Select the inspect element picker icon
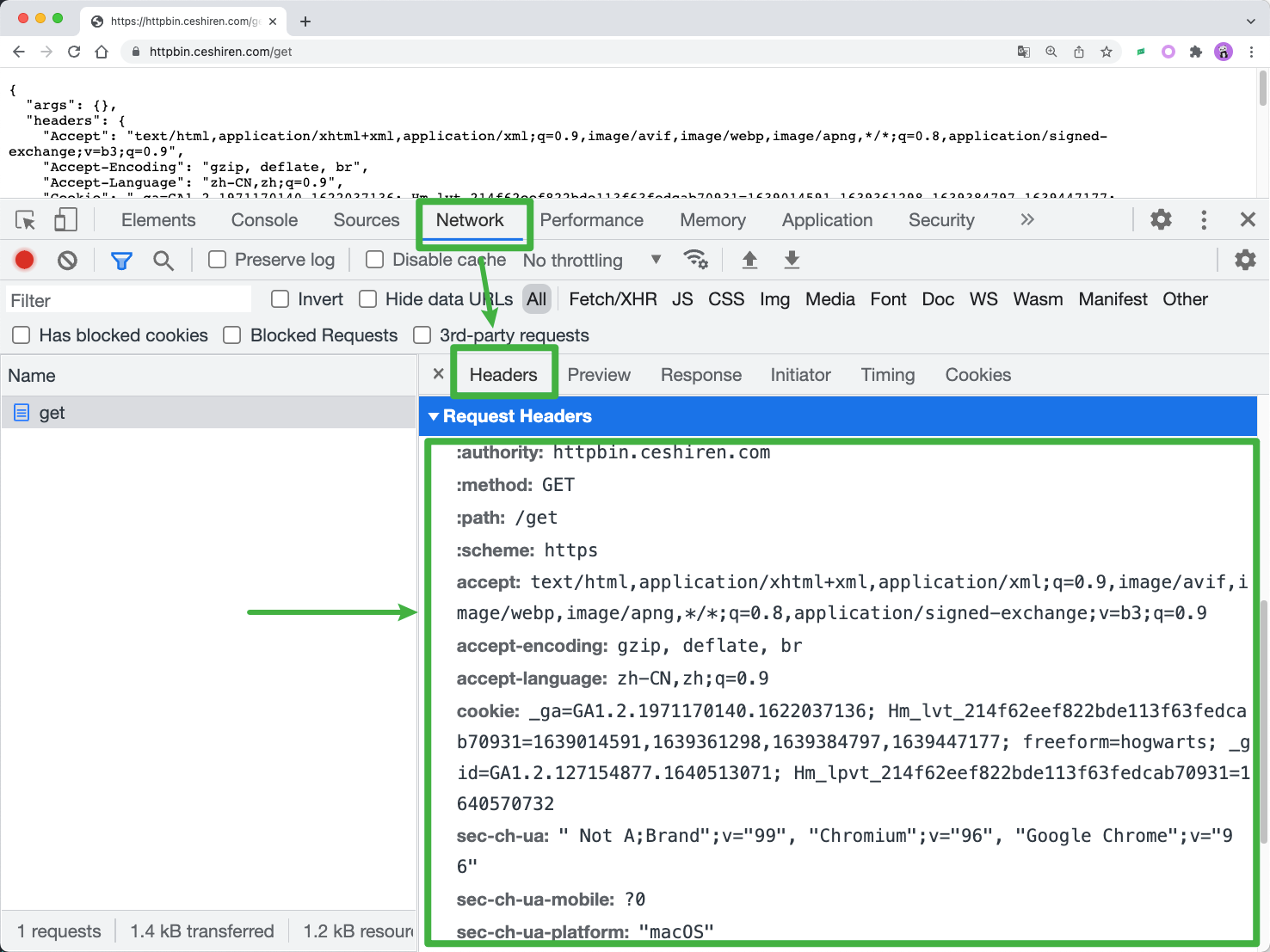 26,220
